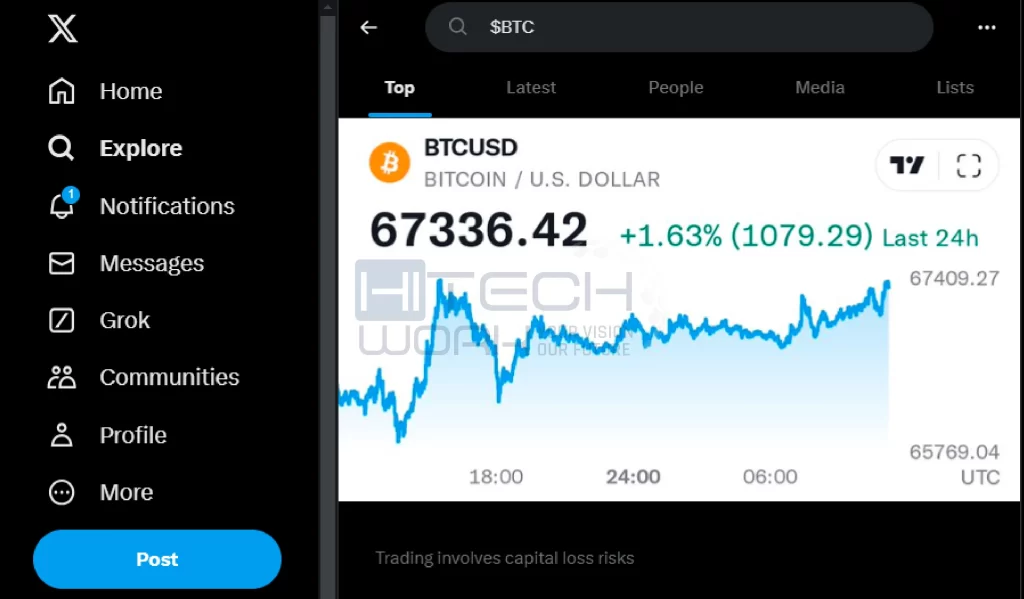
Task: Open Notifications via the bell icon
Action: click(x=63, y=204)
